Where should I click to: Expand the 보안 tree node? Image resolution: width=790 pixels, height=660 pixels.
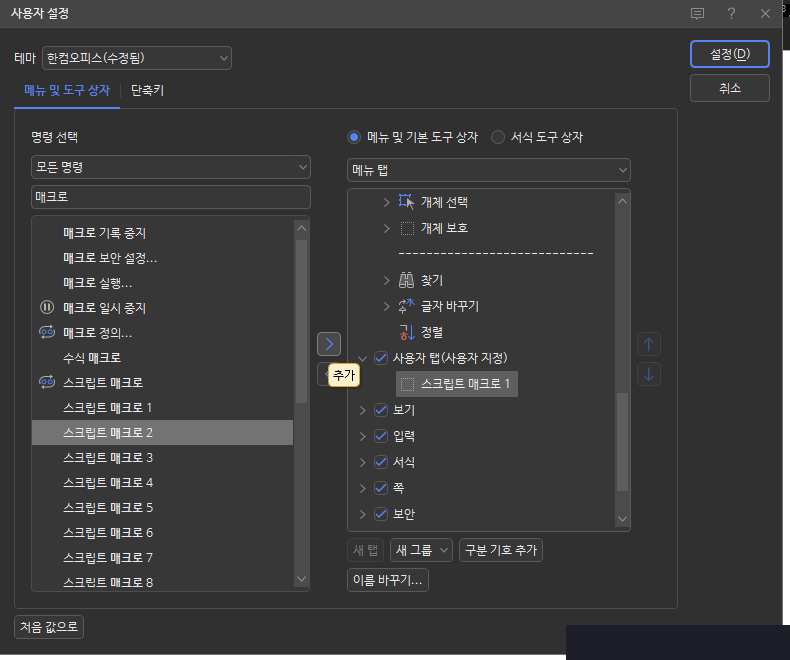pos(362,514)
